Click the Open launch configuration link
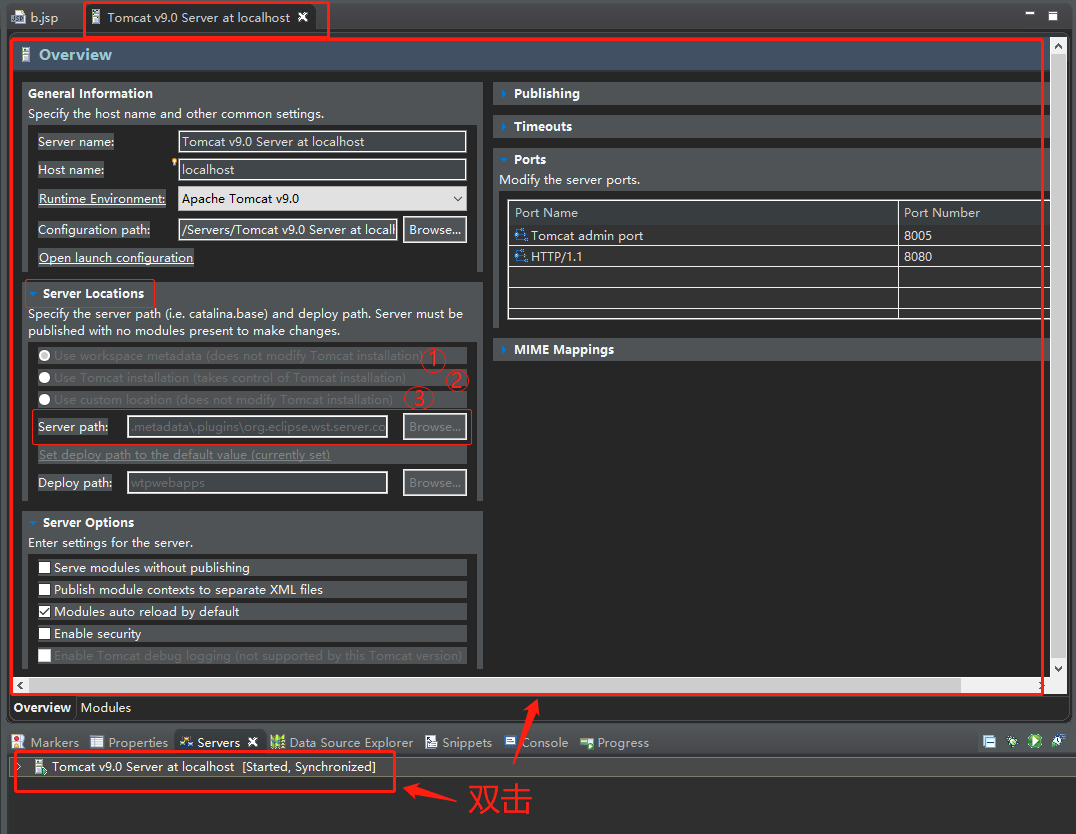The width and height of the screenshot is (1076, 834). pos(116,258)
